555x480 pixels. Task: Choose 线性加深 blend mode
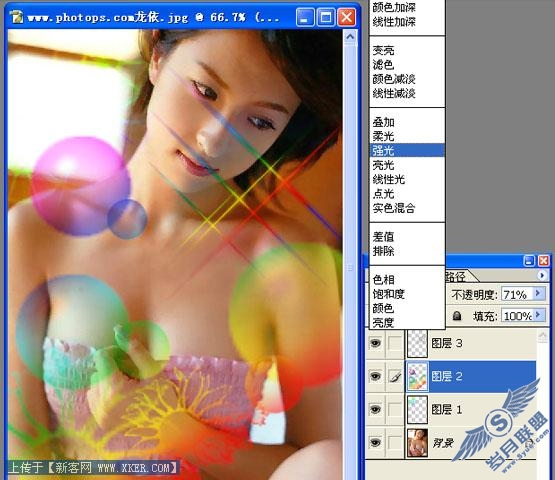[x=394, y=22]
